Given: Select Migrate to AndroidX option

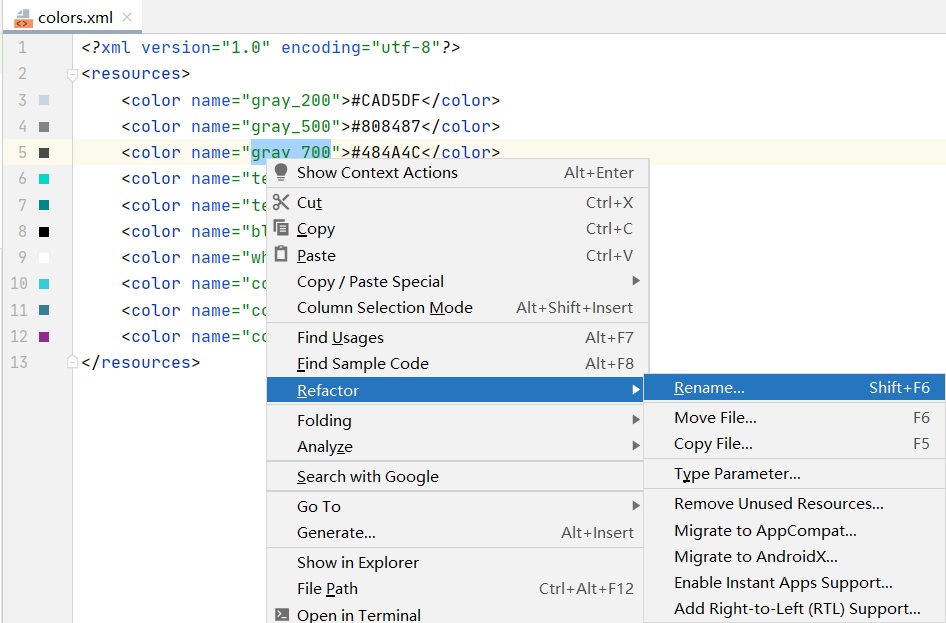Looking at the screenshot, I should pyautogui.click(x=755, y=557).
